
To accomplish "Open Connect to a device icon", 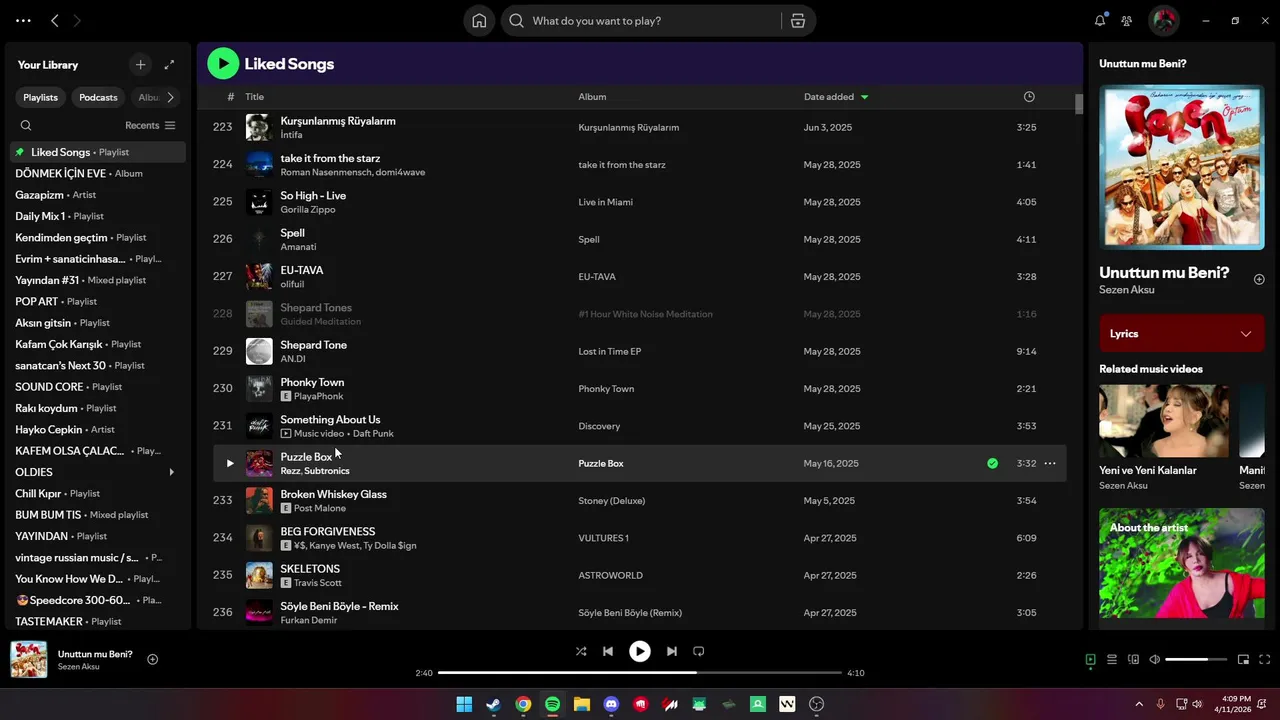I will pos(1133,660).
